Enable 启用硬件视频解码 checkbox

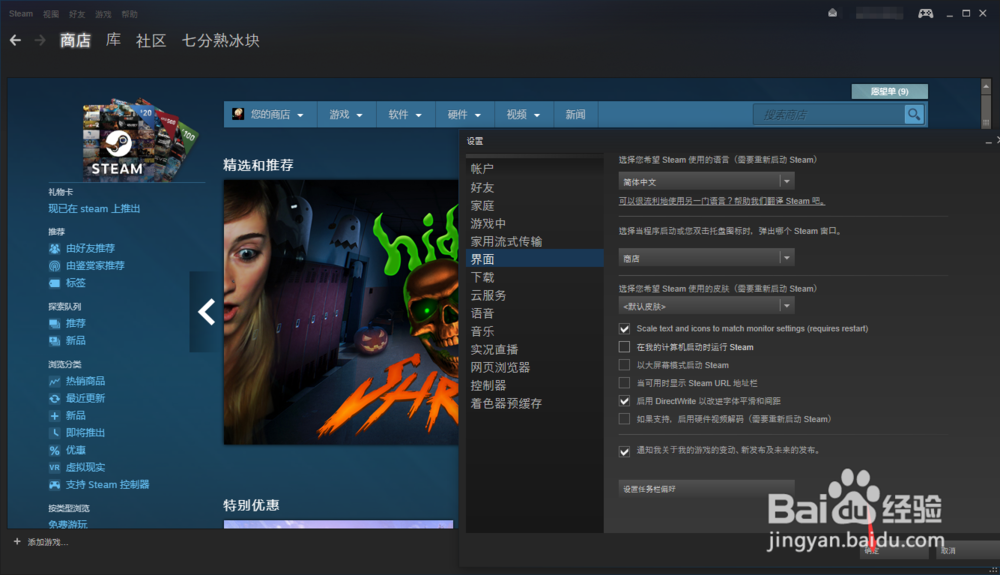(624, 419)
